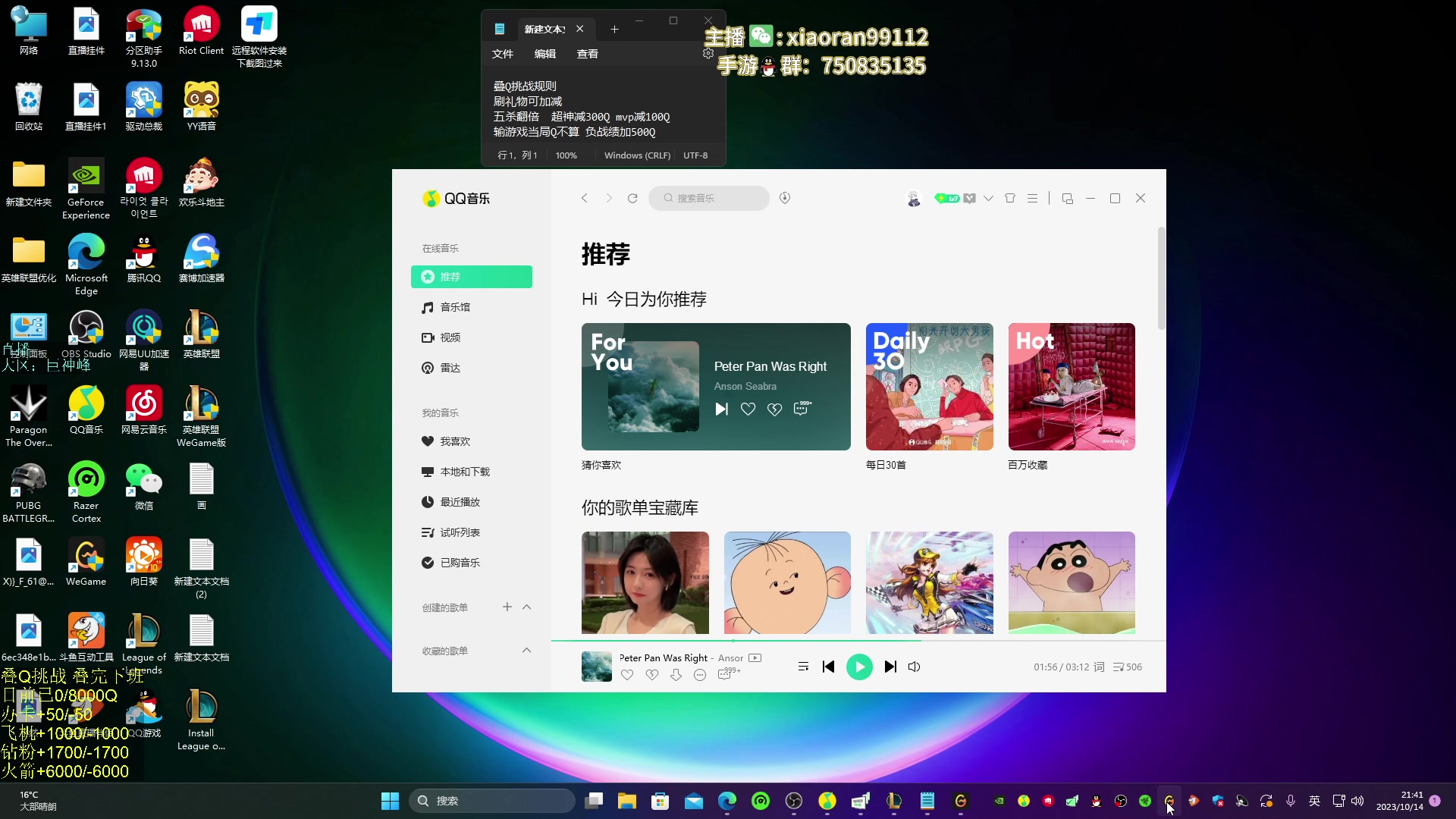Open the 999+ comments for the current song
This screenshot has height=819, width=1456.
click(728, 673)
